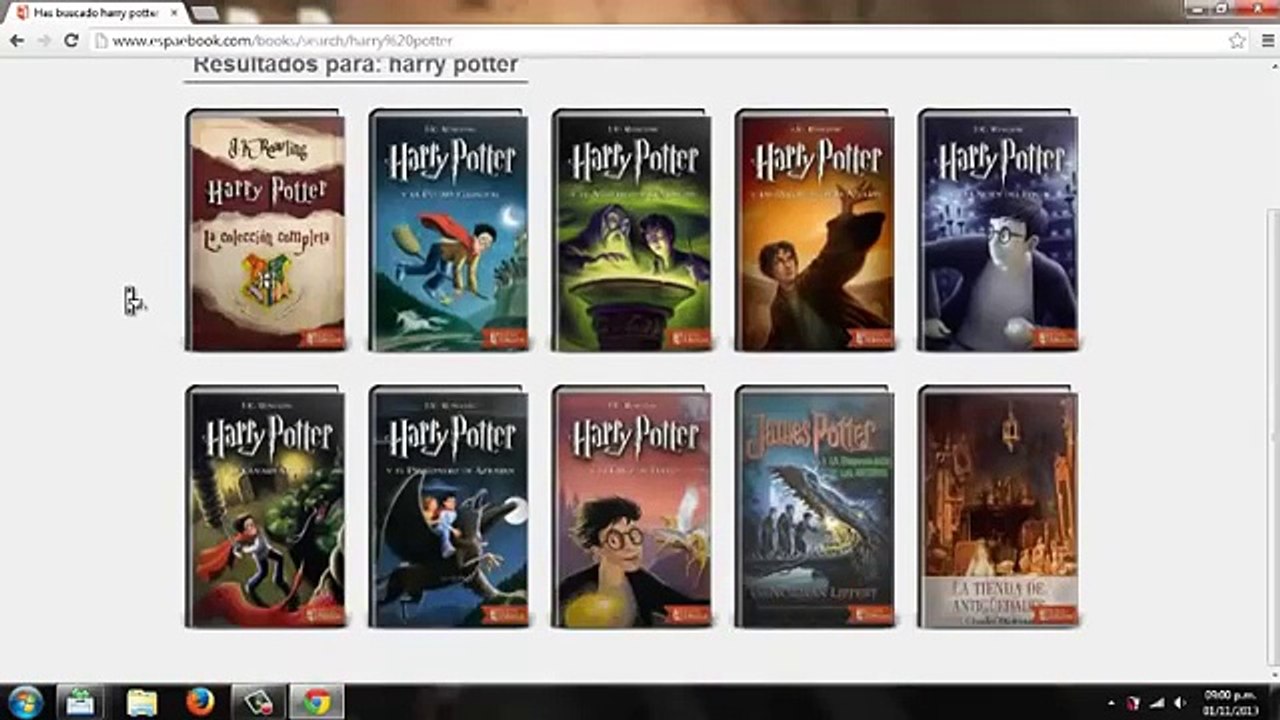
Task: Click the browser forward arrow
Action: pyautogui.click(x=44, y=41)
